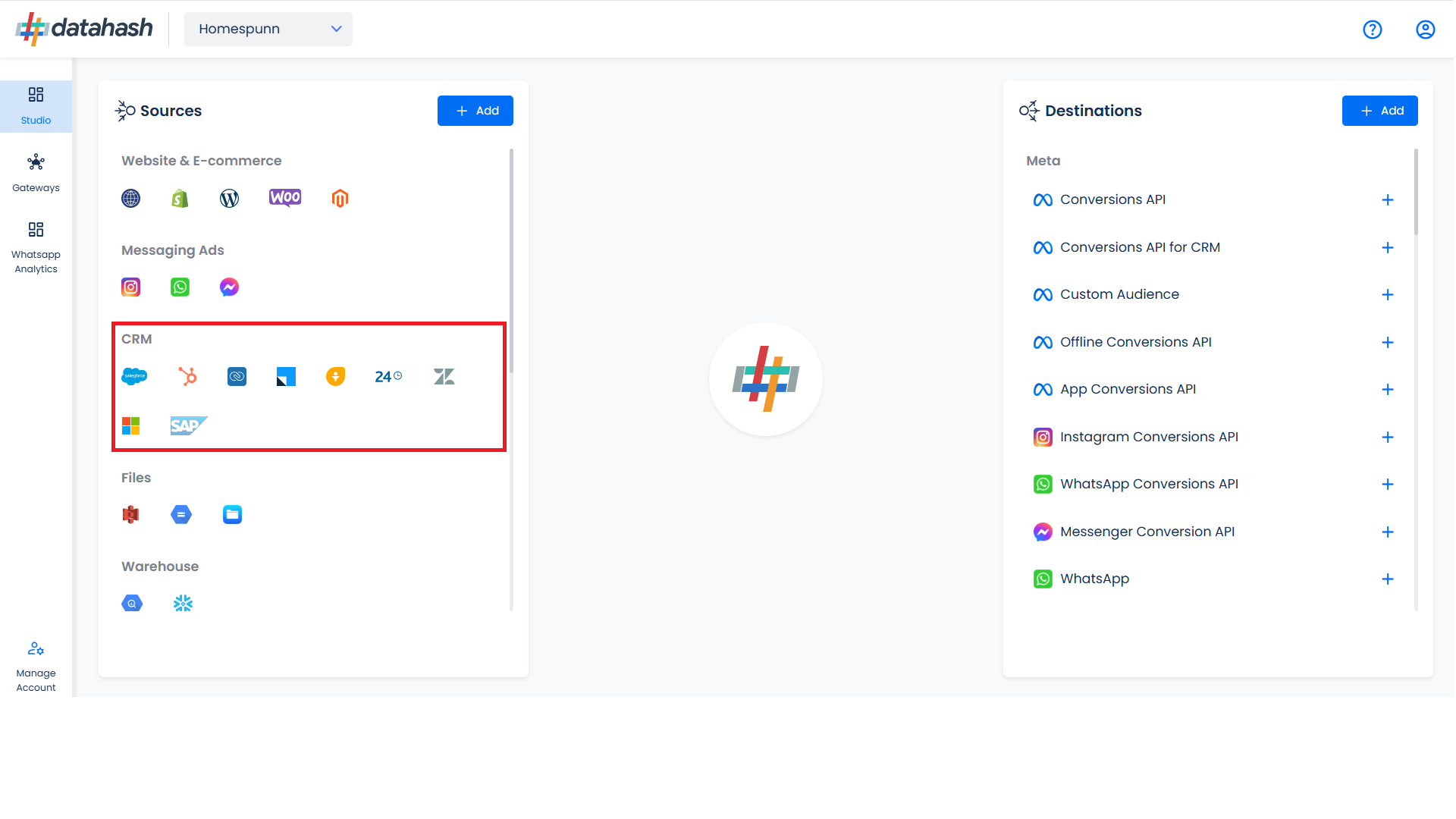Add the Conversions API destination with plus
The image size is (1456, 819).
1388,200
